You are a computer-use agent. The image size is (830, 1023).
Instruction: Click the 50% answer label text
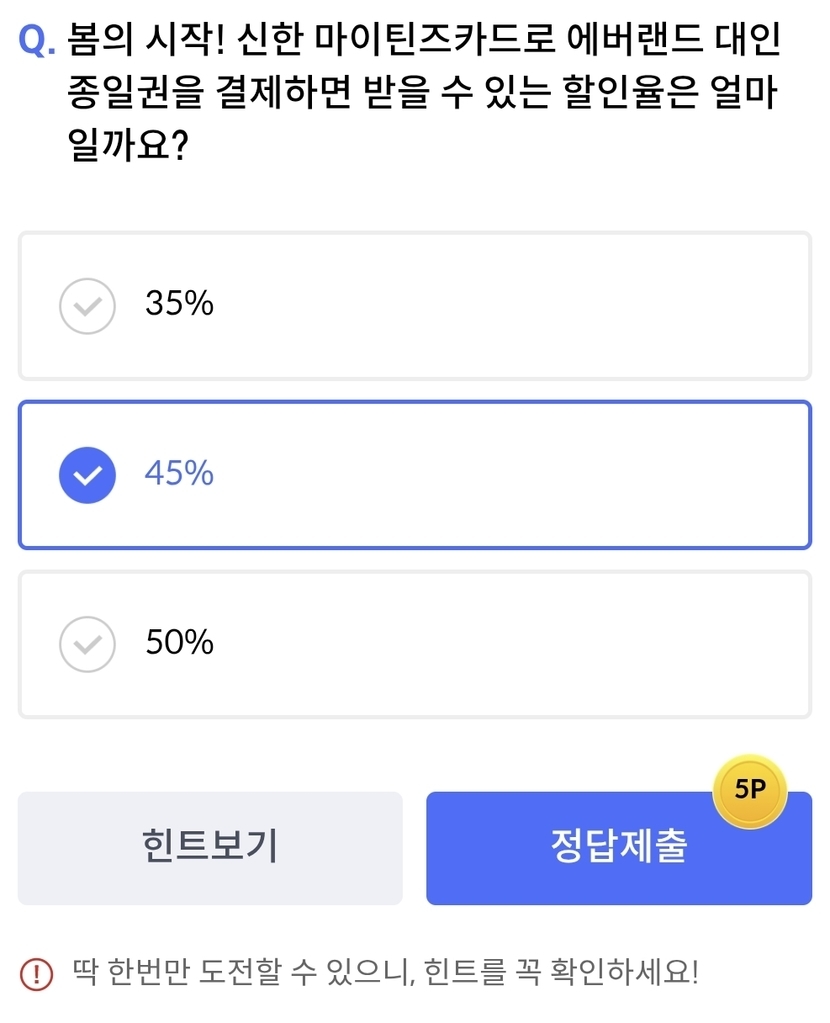click(x=180, y=642)
